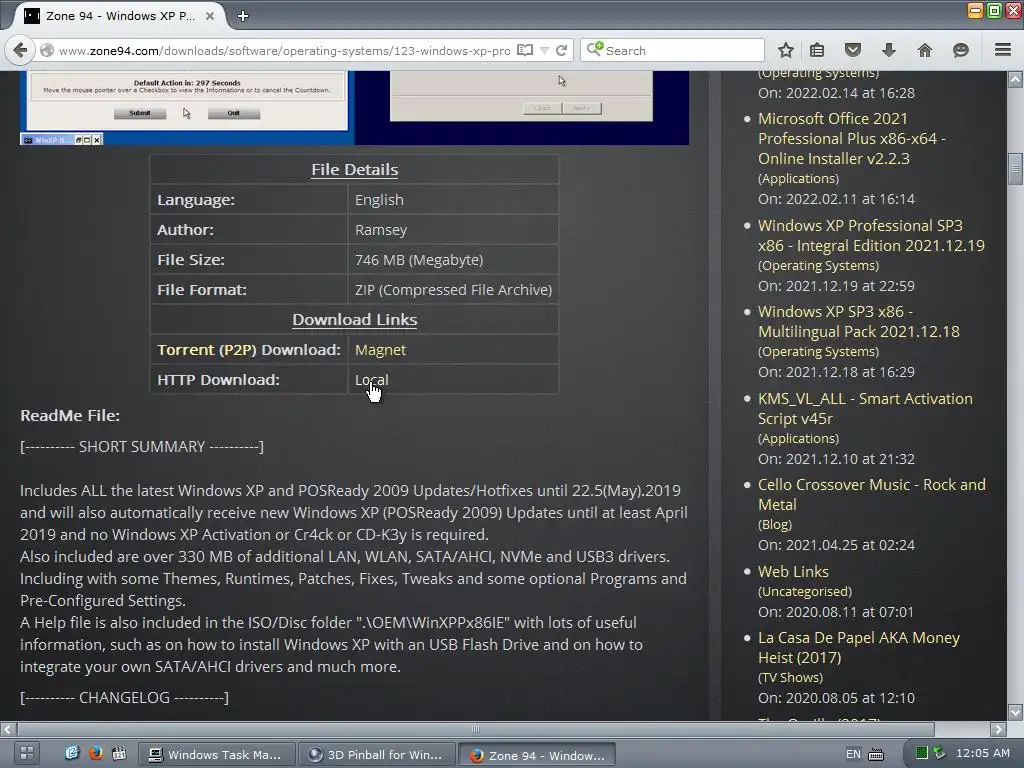This screenshot has height=768, width=1024.
Task: Close the Zone 94 browser tab
Action: tap(210, 16)
